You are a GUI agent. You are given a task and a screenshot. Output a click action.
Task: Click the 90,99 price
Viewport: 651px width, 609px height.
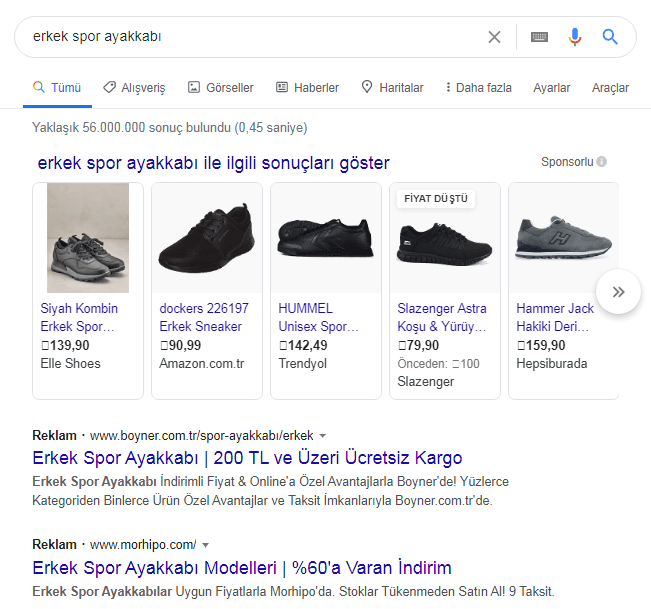181,345
